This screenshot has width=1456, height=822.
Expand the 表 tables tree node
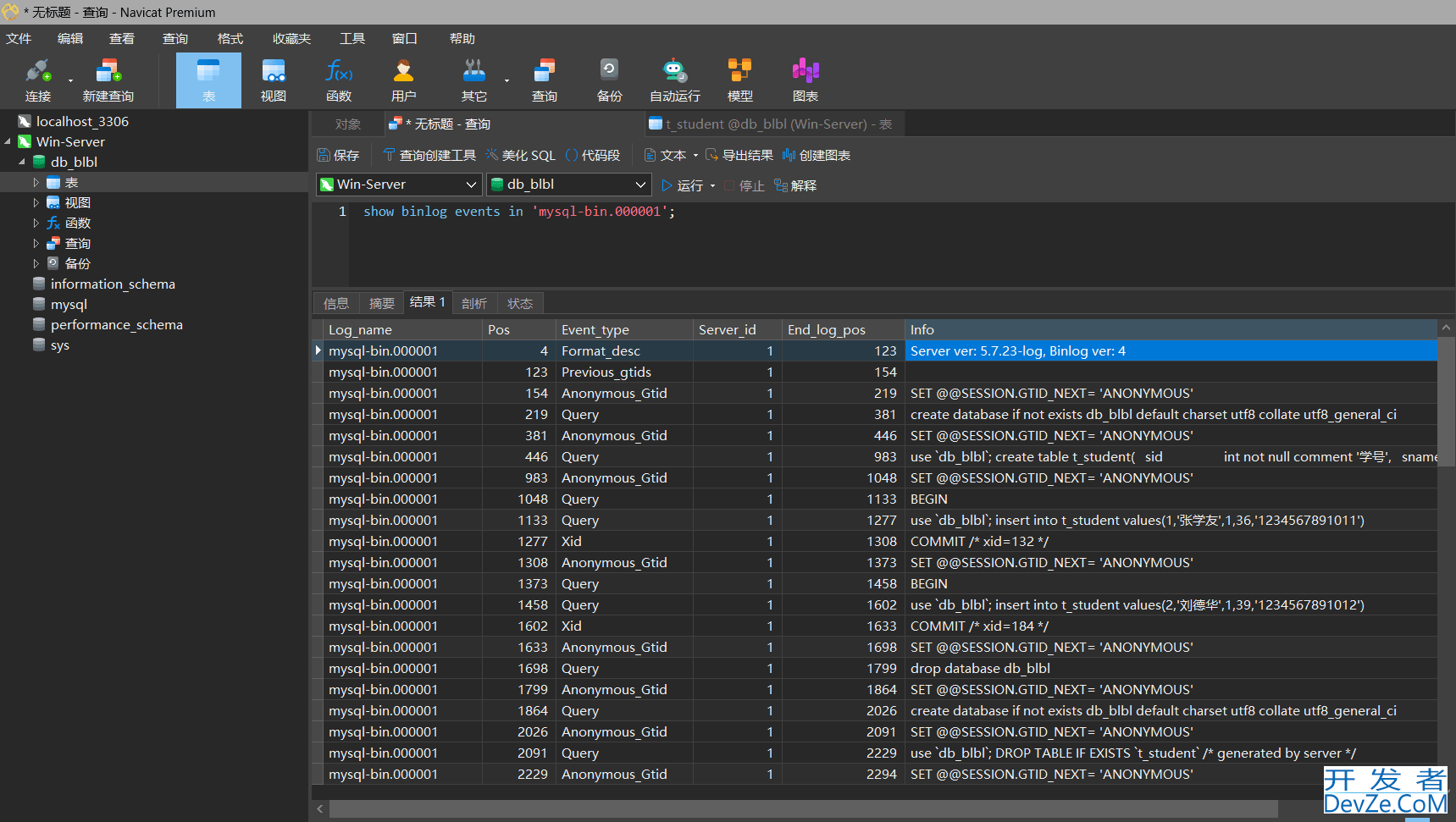(36, 182)
